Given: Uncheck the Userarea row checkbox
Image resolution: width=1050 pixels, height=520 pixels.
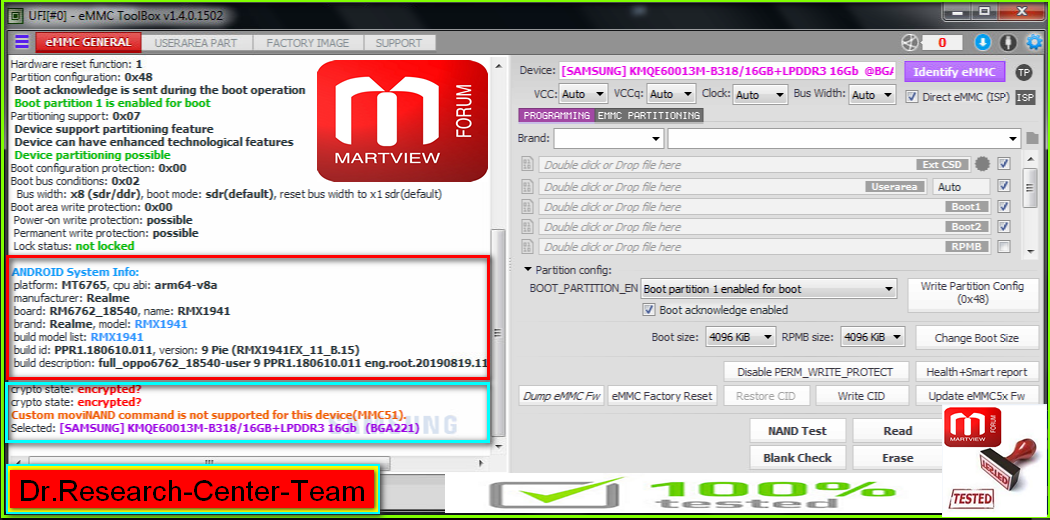Looking at the screenshot, I should (x=1003, y=186).
